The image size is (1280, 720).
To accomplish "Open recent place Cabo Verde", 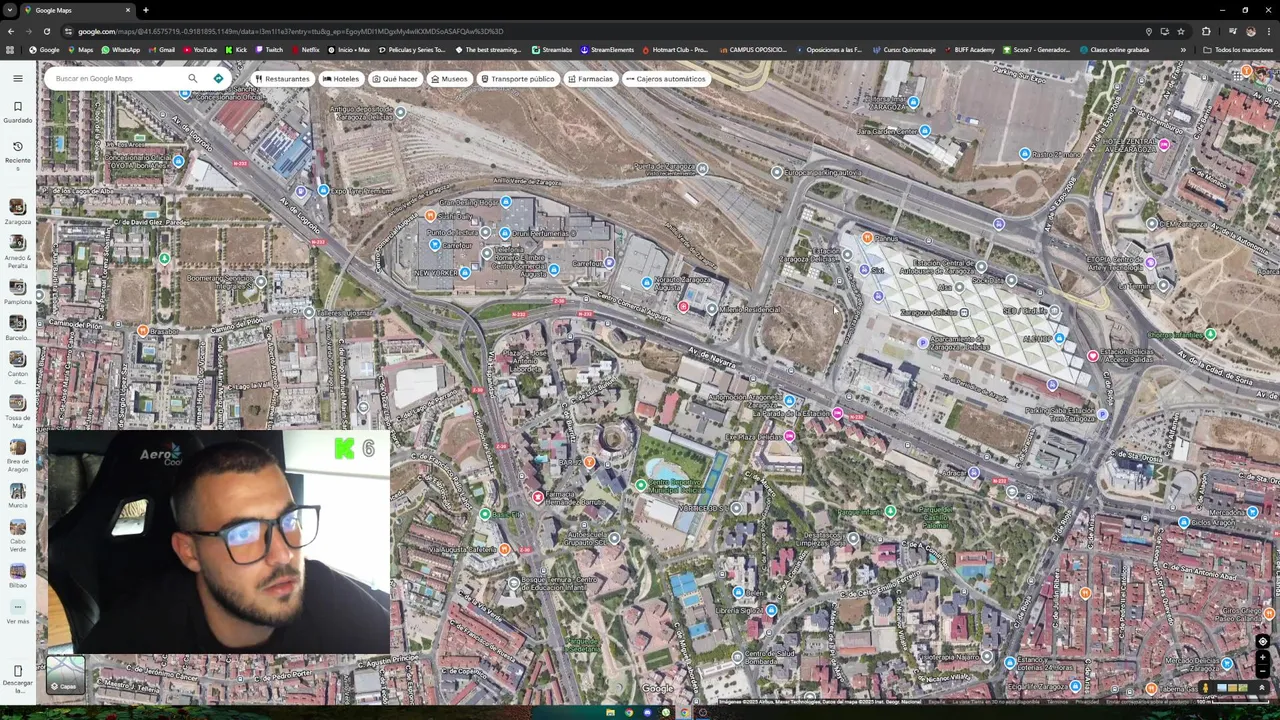I will tap(17, 535).
